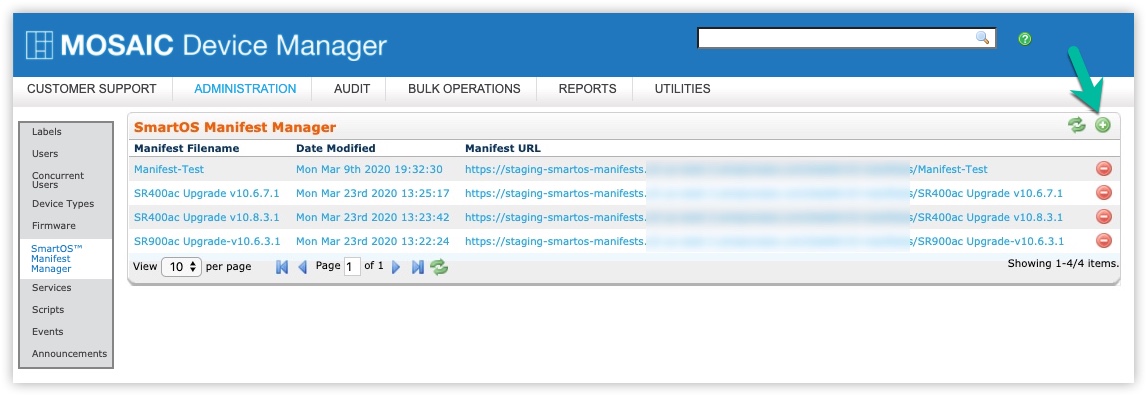
Task: Open Manifest URL ending SR400ac Upgrade v10.6.7.1
Action: tap(764, 193)
